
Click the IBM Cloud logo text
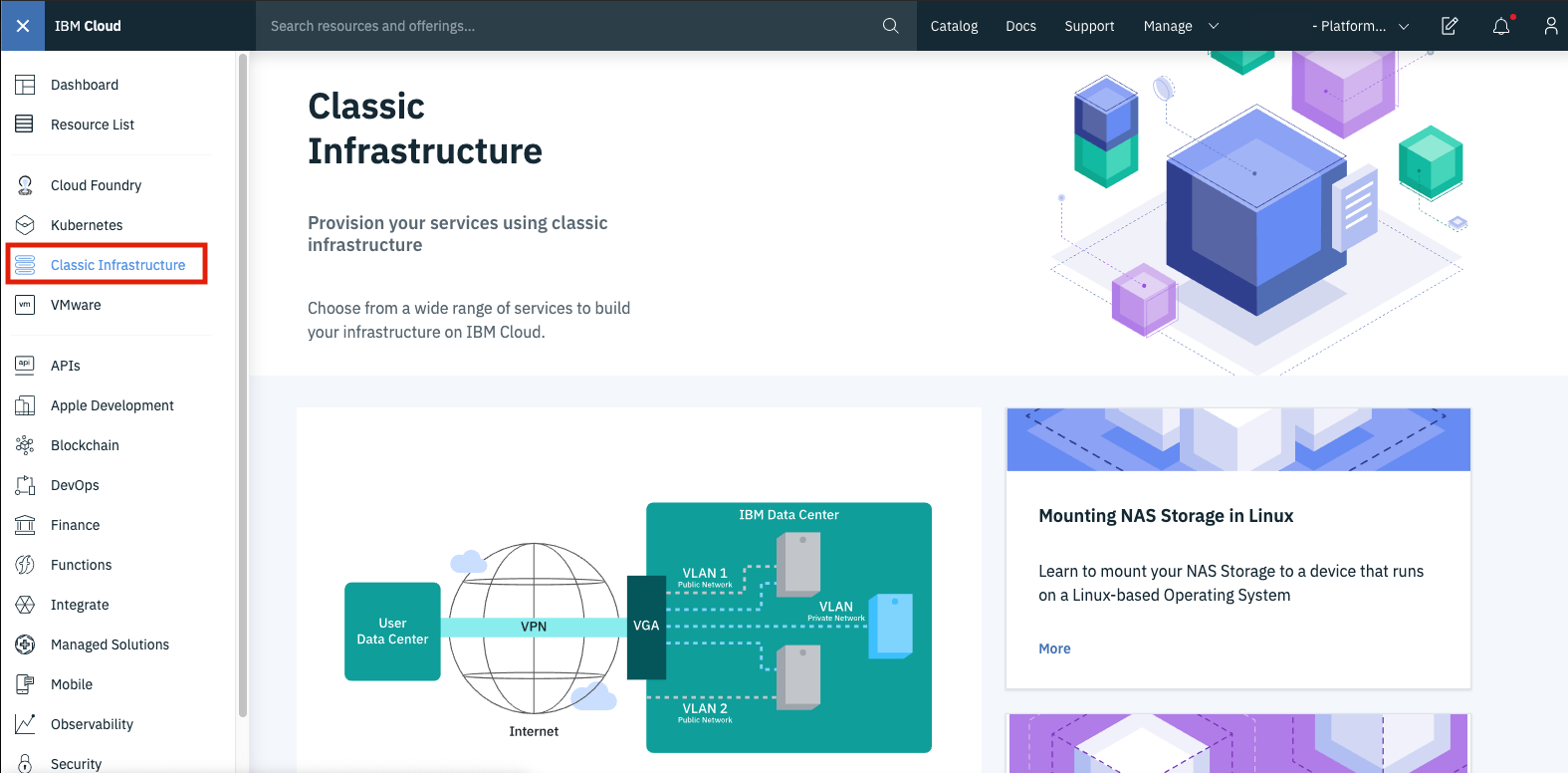coord(88,26)
